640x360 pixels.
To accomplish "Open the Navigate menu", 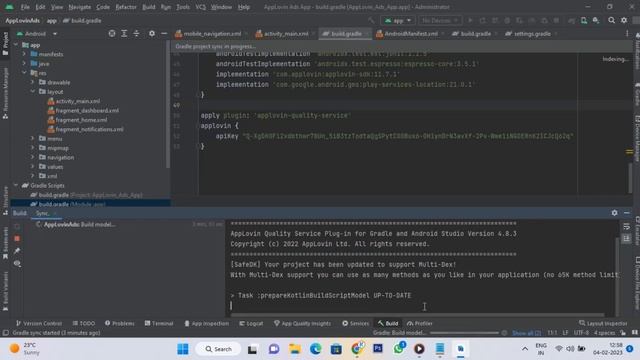I will click(80, 7).
